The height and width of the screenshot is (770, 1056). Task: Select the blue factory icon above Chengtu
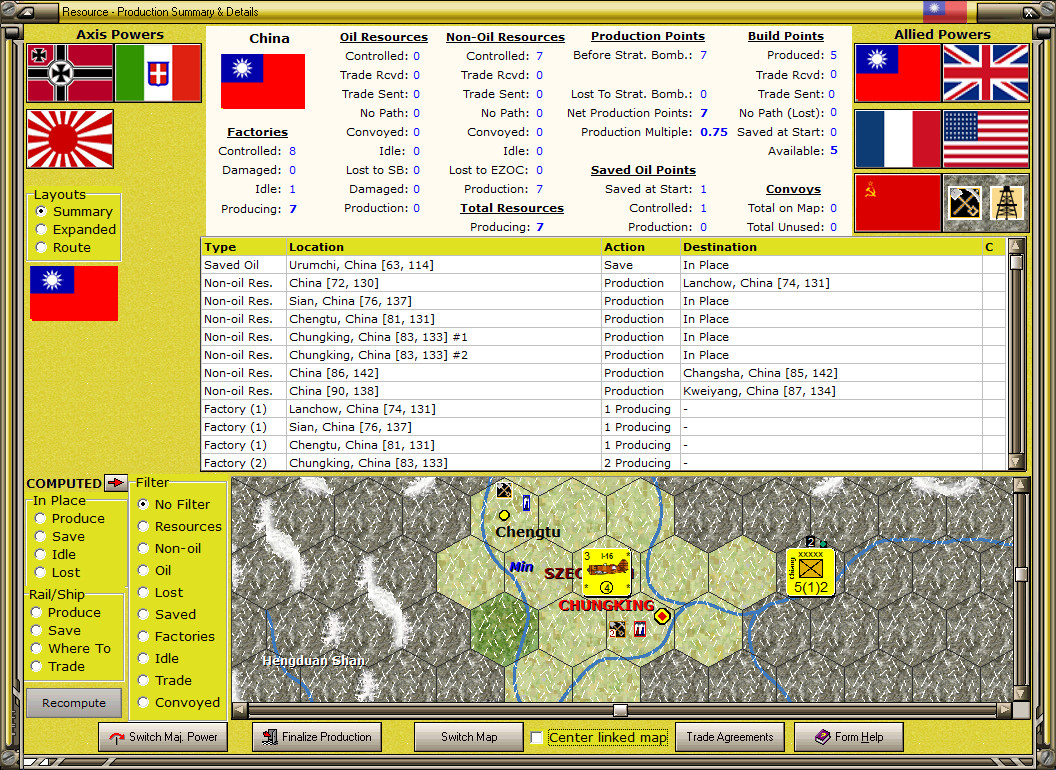coord(525,502)
